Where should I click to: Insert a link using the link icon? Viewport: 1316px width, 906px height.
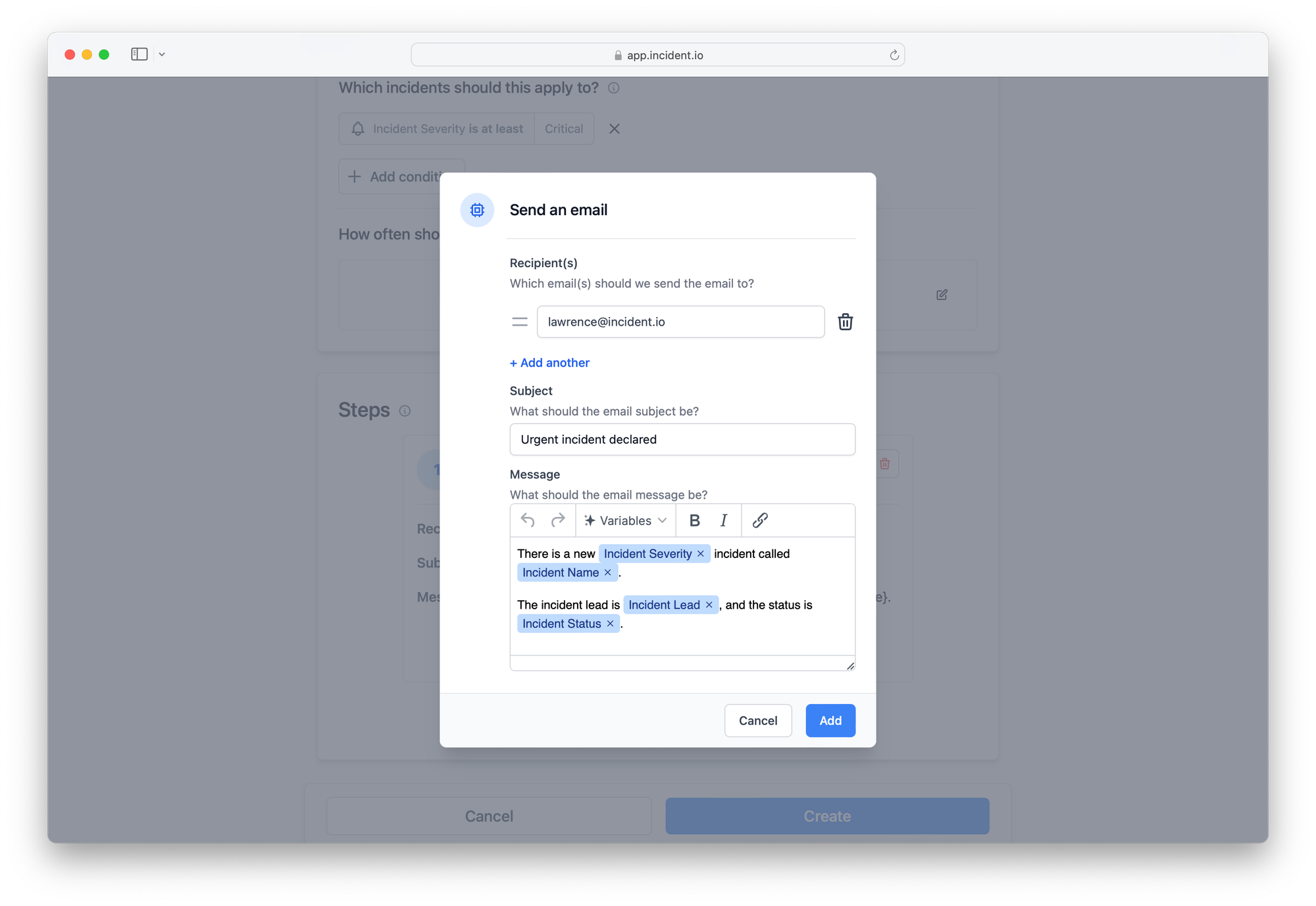click(x=760, y=520)
